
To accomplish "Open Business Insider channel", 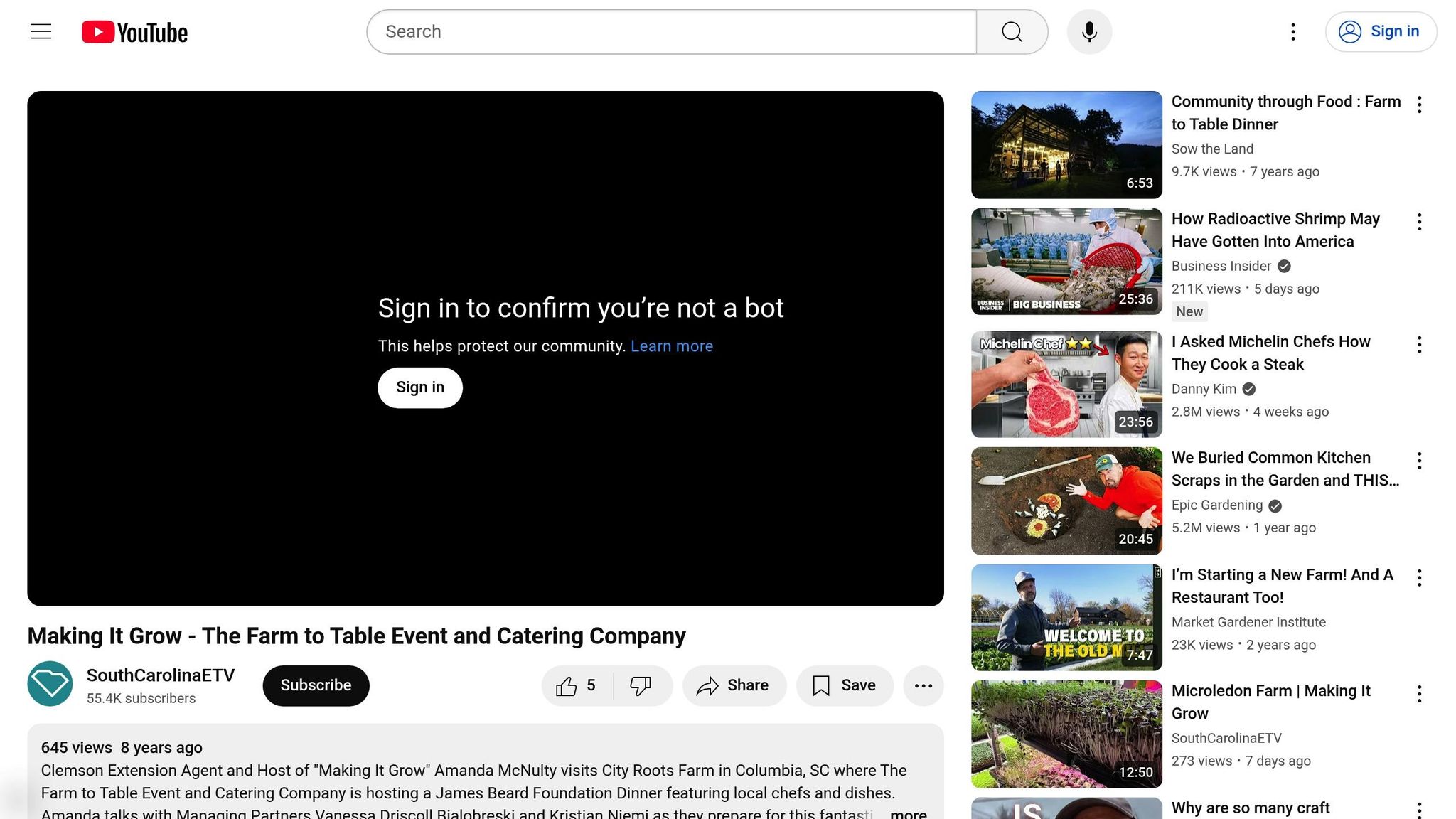I will [1221, 267].
